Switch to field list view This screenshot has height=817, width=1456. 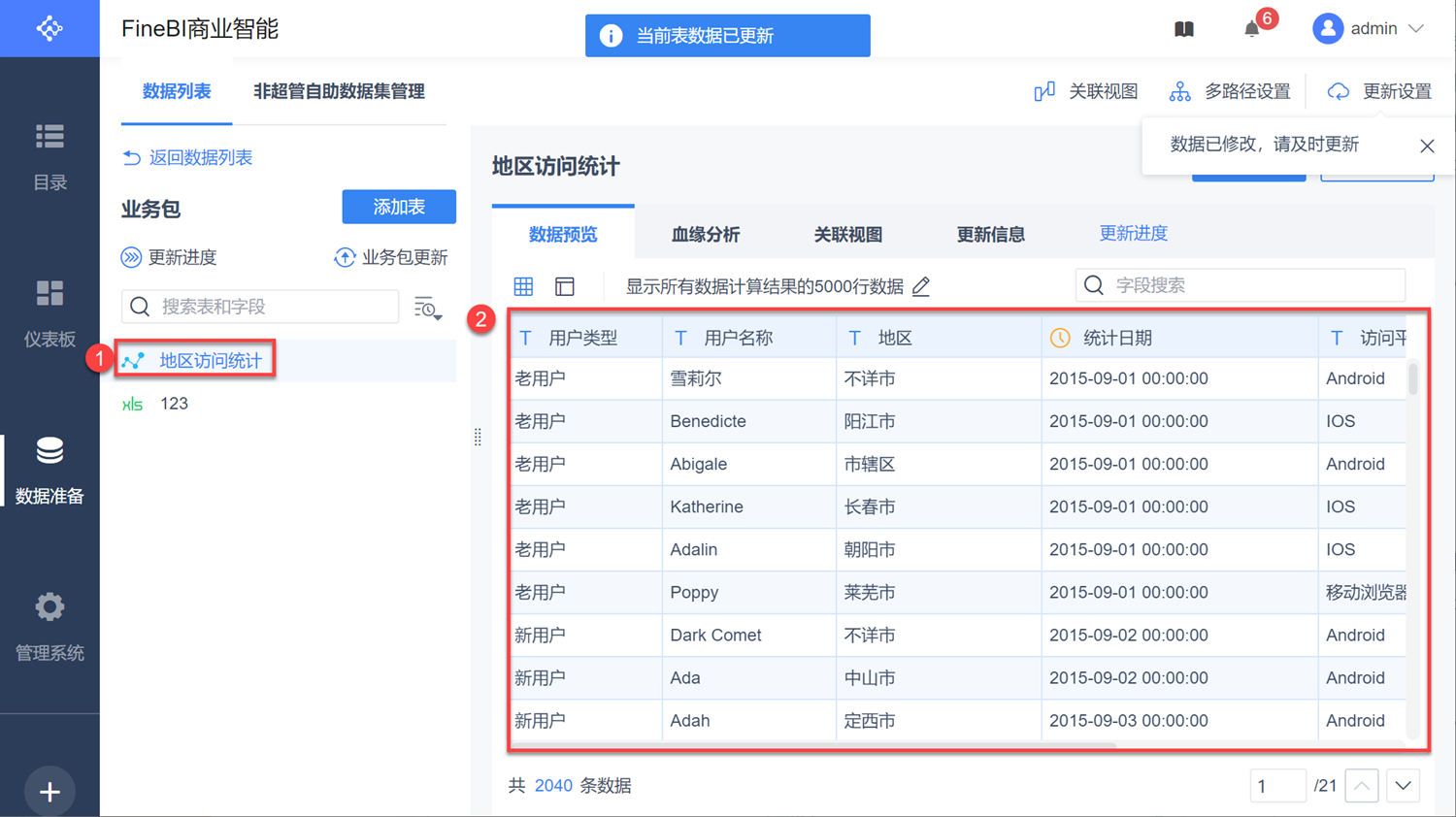565,286
